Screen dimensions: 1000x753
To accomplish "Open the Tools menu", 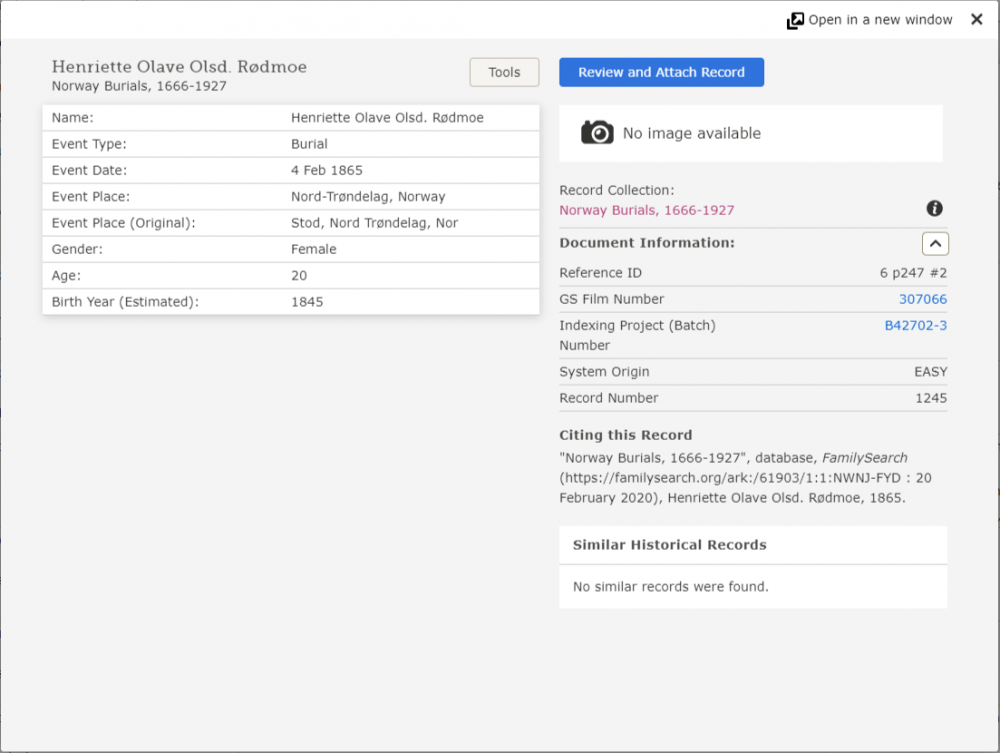I will [x=504, y=72].
